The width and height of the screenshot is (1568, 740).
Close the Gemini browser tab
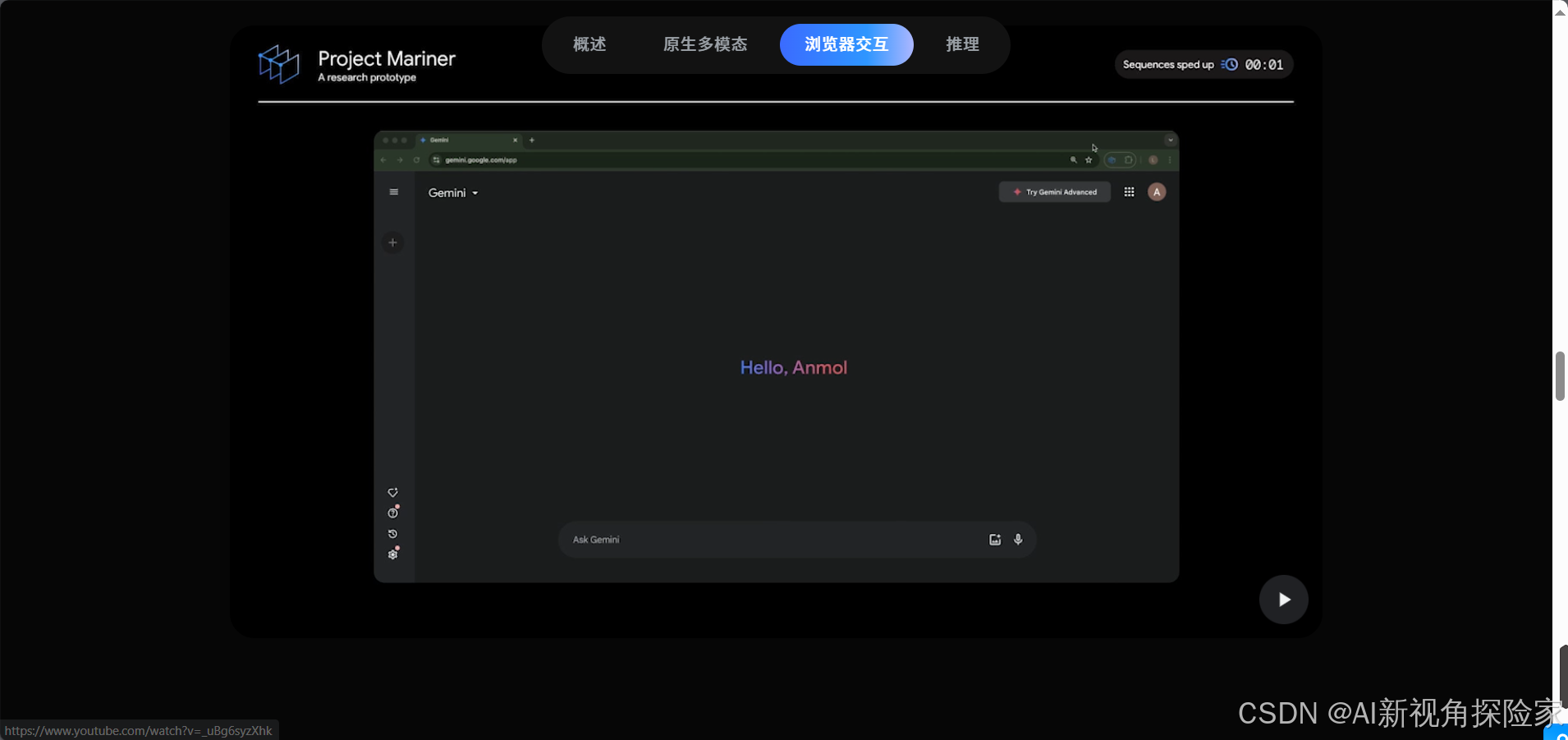point(516,140)
